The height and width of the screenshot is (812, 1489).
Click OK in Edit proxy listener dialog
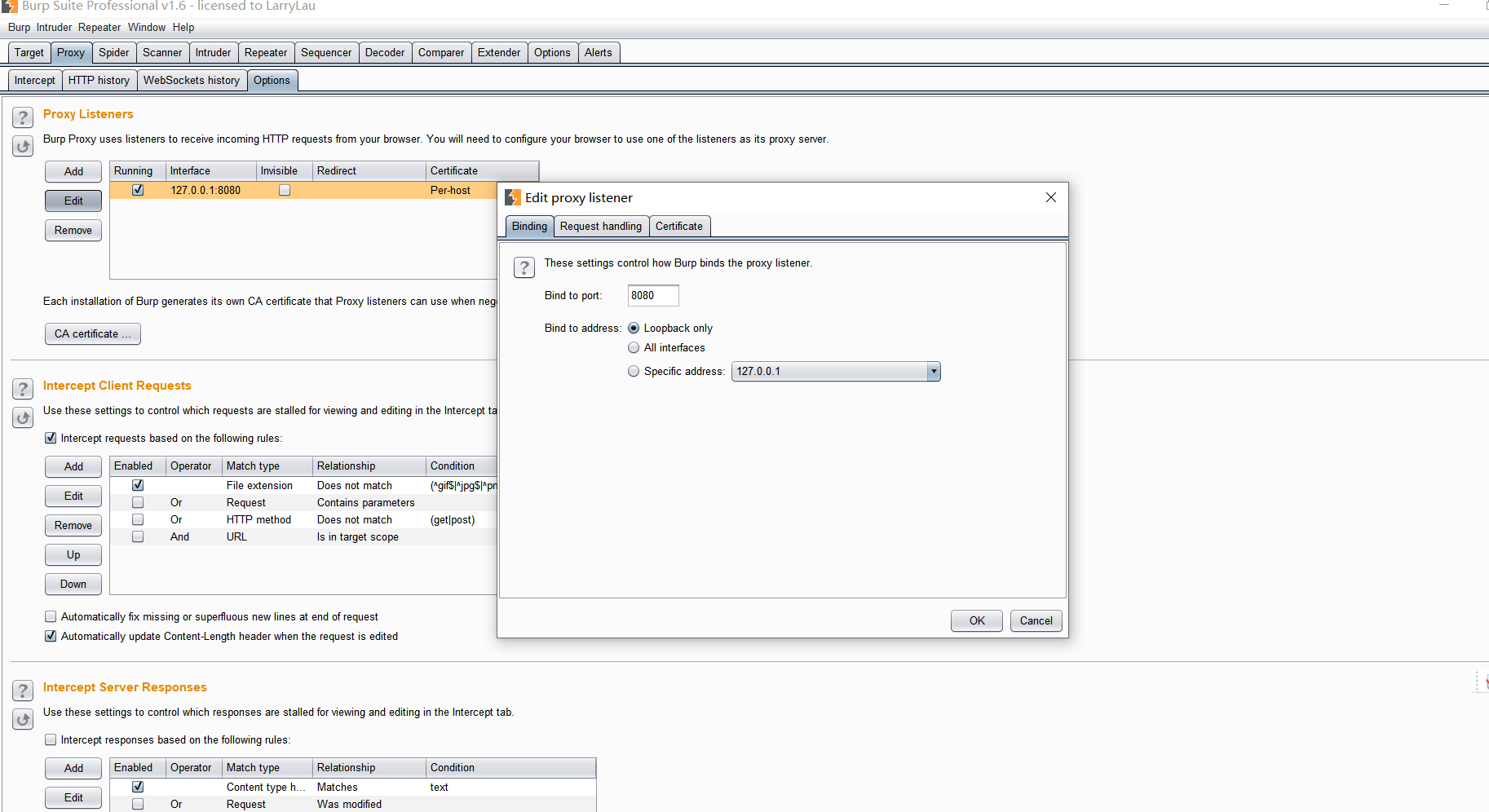click(977, 620)
